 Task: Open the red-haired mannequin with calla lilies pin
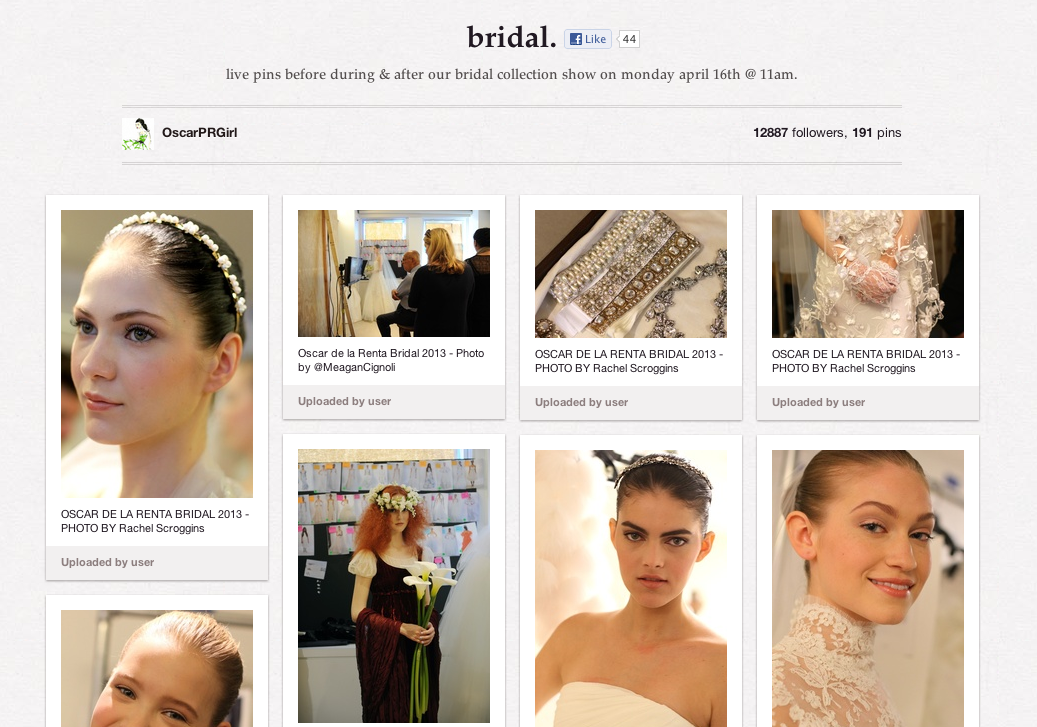click(x=394, y=585)
